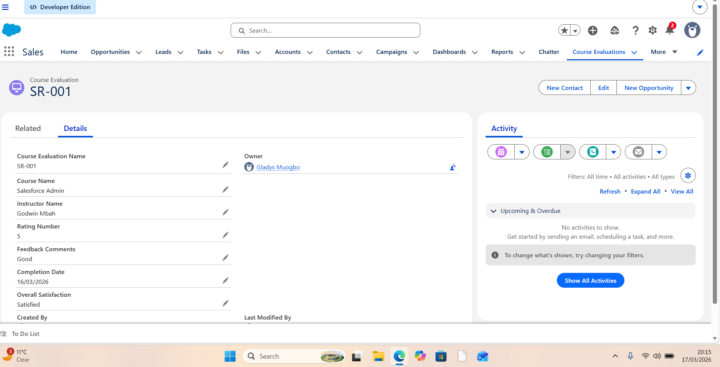Image resolution: width=720 pixels, height=367 pixels.
Task: Click the Change Owner icon
Action: tap(452, 168)
